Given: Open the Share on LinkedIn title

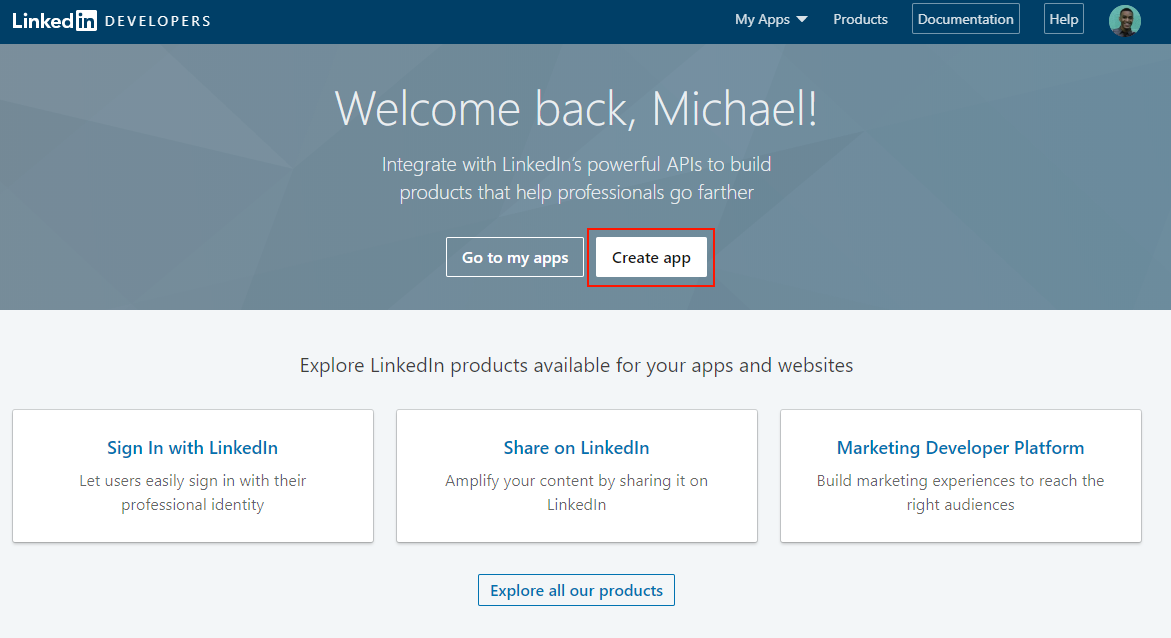Looking at the screenshot, I should click(577, 447).
